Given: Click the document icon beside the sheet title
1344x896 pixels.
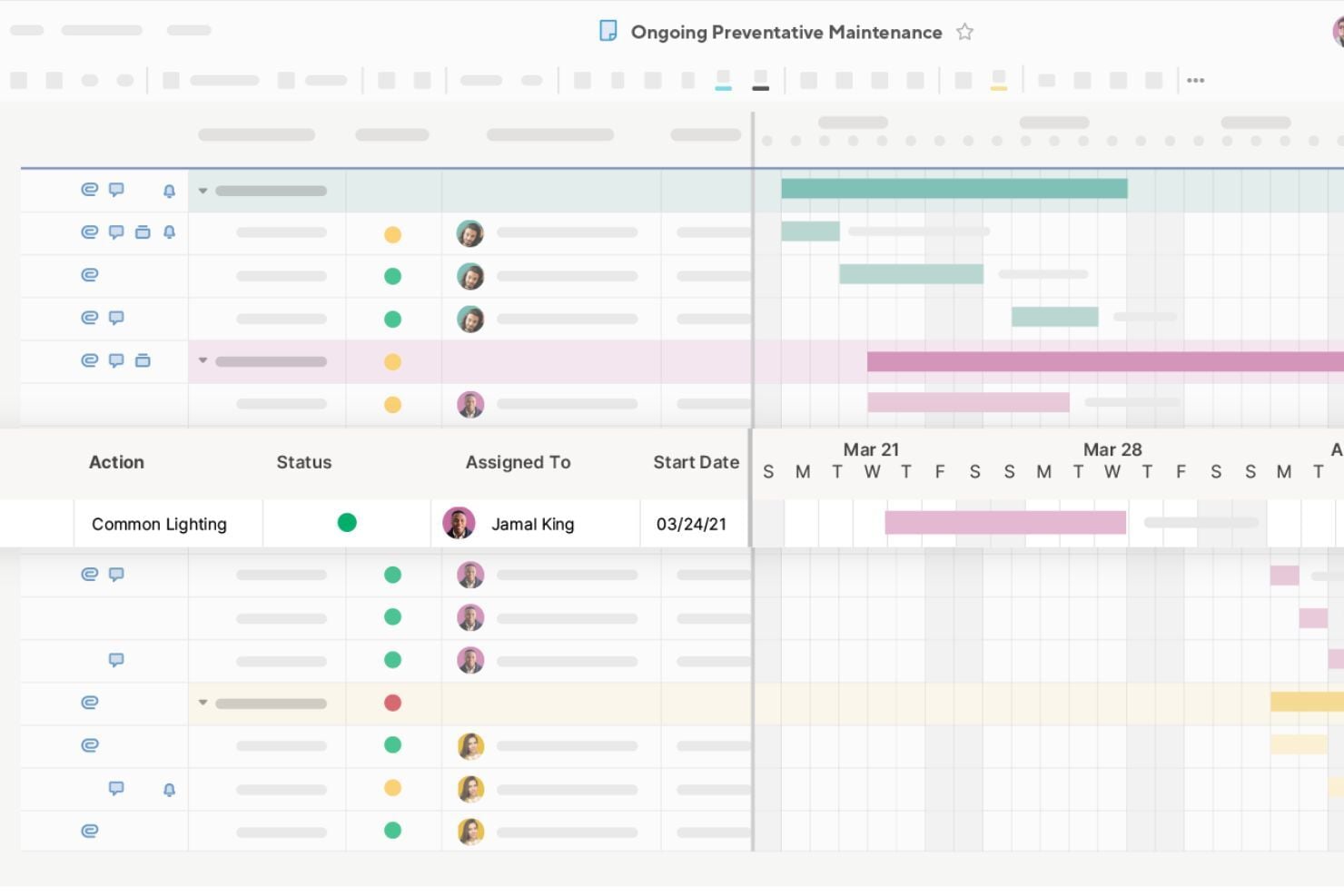Looking at the screenshot, I should tap(609, 30).
